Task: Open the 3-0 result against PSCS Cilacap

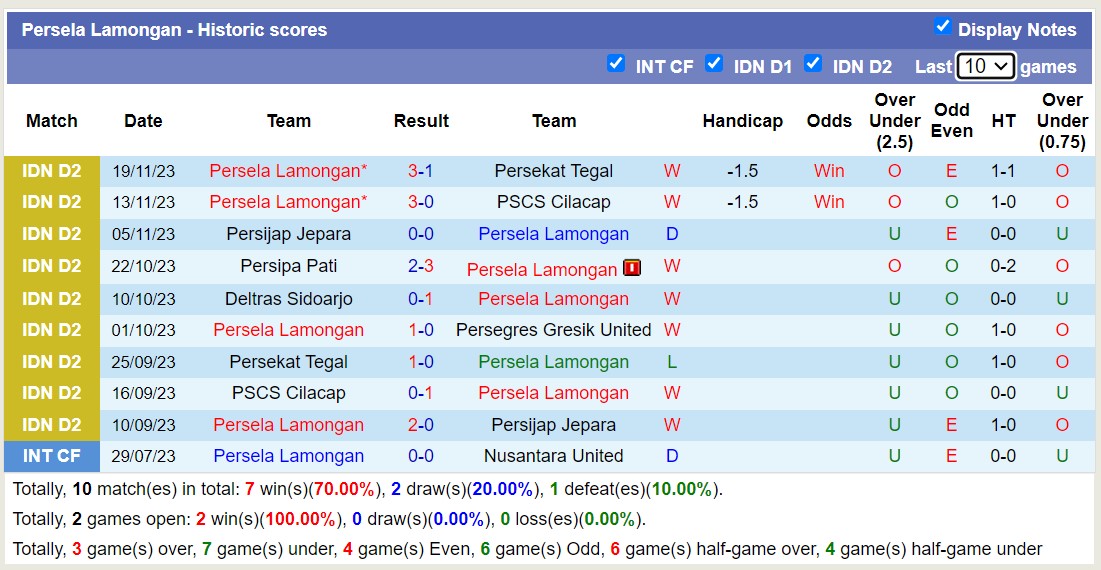Action: pyautogui.click(x=421, y=202)
